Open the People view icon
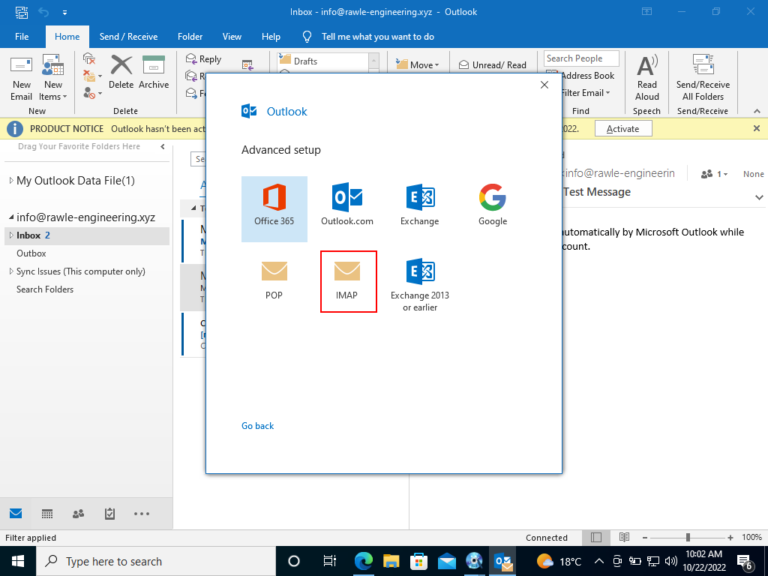 tap(78, 513)
